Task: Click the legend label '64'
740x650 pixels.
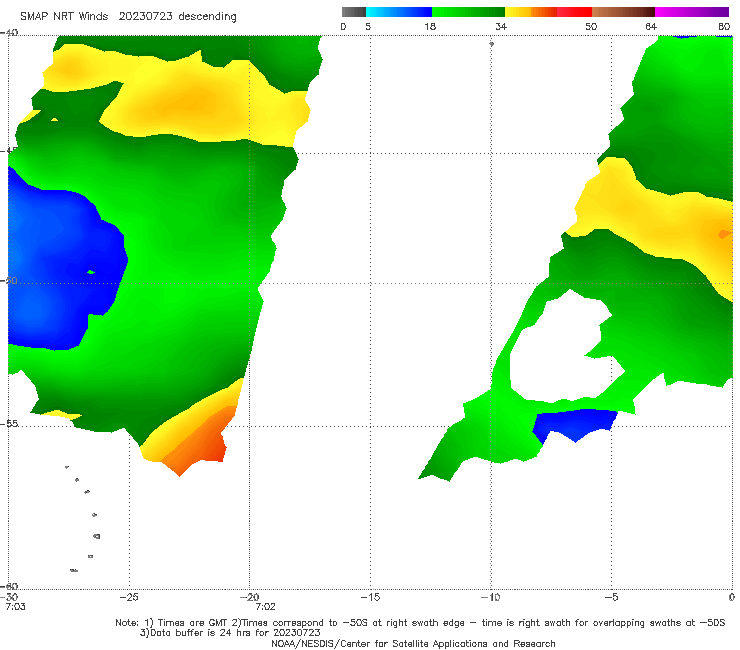Action: point(651,26)
